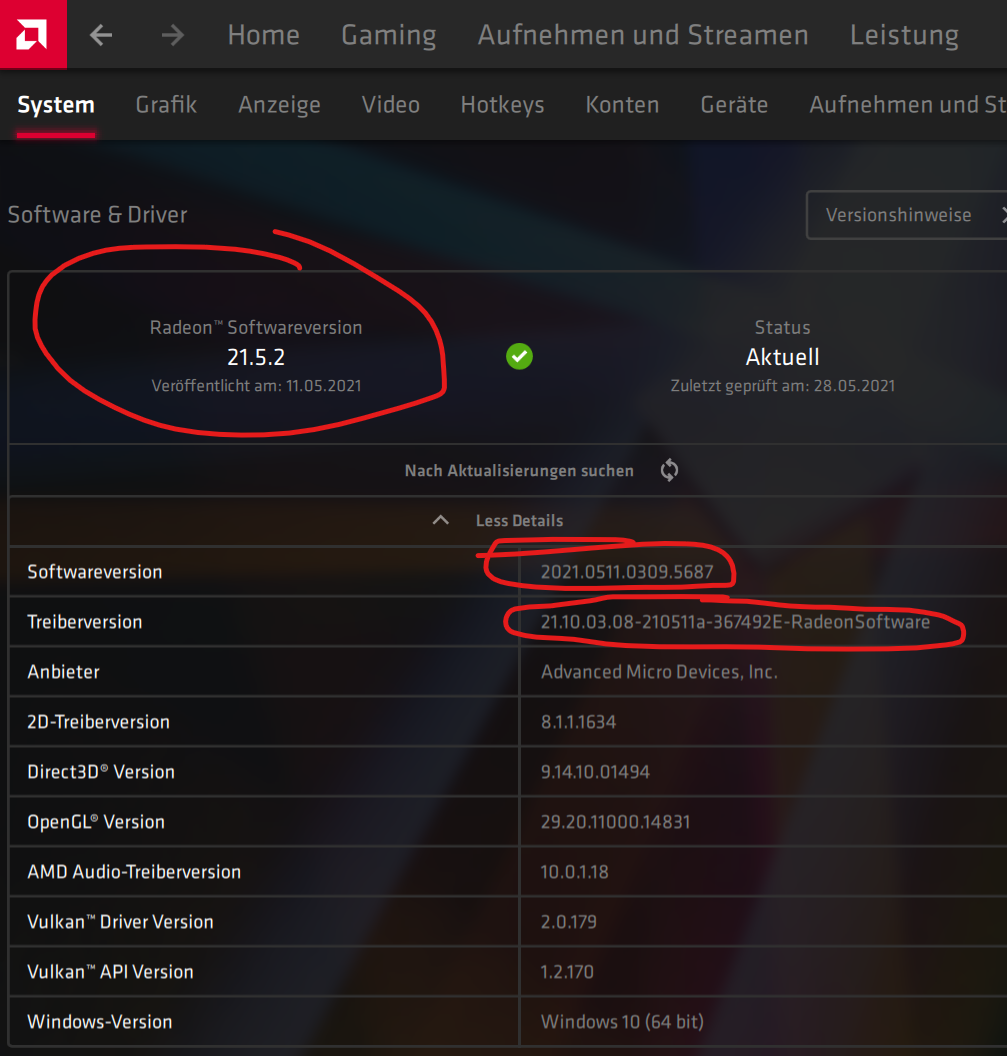Viewport: 1007px width, 1056px height.
Task: Click the 2D-Treiberversion label
Action: click(x=98, y=722)
